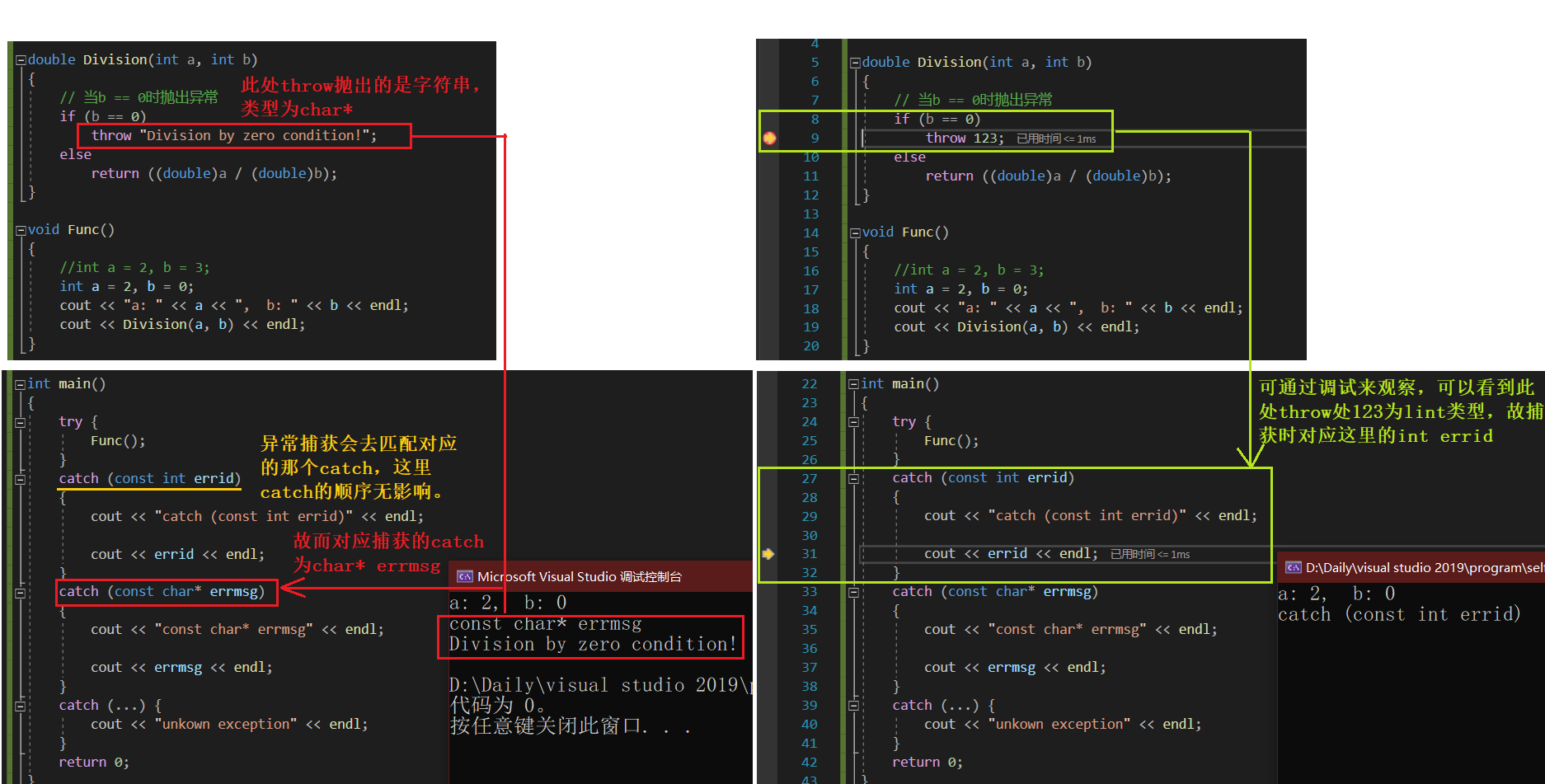Collapse catch (const char* errmsg) at line 33
The width and height of the screenshot is (1545, 784).
coord(854,592)
